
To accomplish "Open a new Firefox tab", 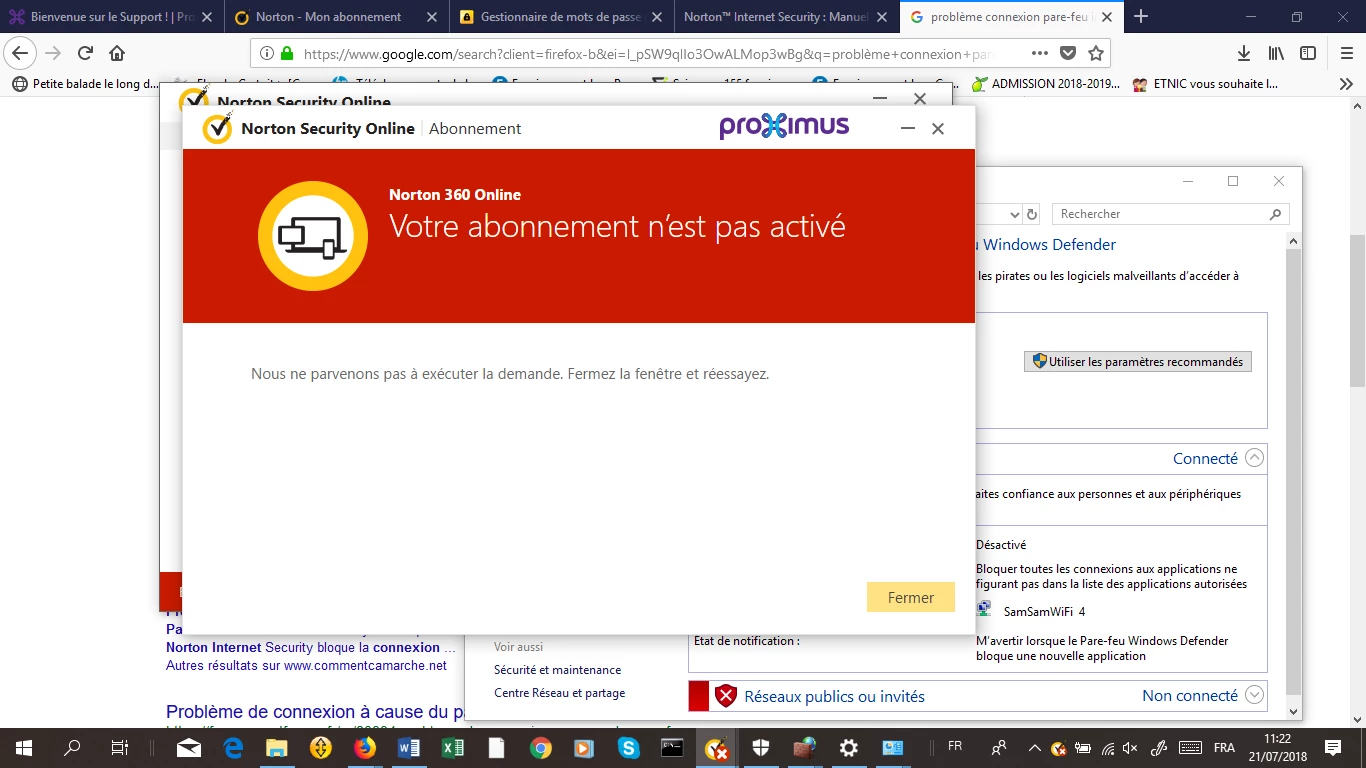I will (x=1141, y=17).
